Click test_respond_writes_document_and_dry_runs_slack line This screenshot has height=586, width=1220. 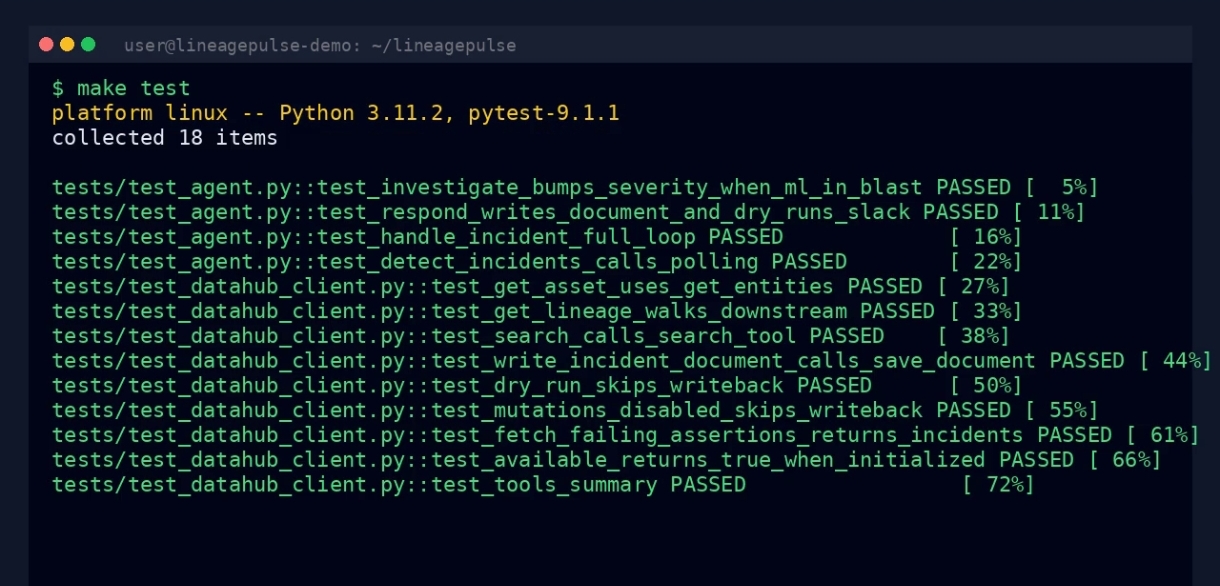click(x=568, y=212)
